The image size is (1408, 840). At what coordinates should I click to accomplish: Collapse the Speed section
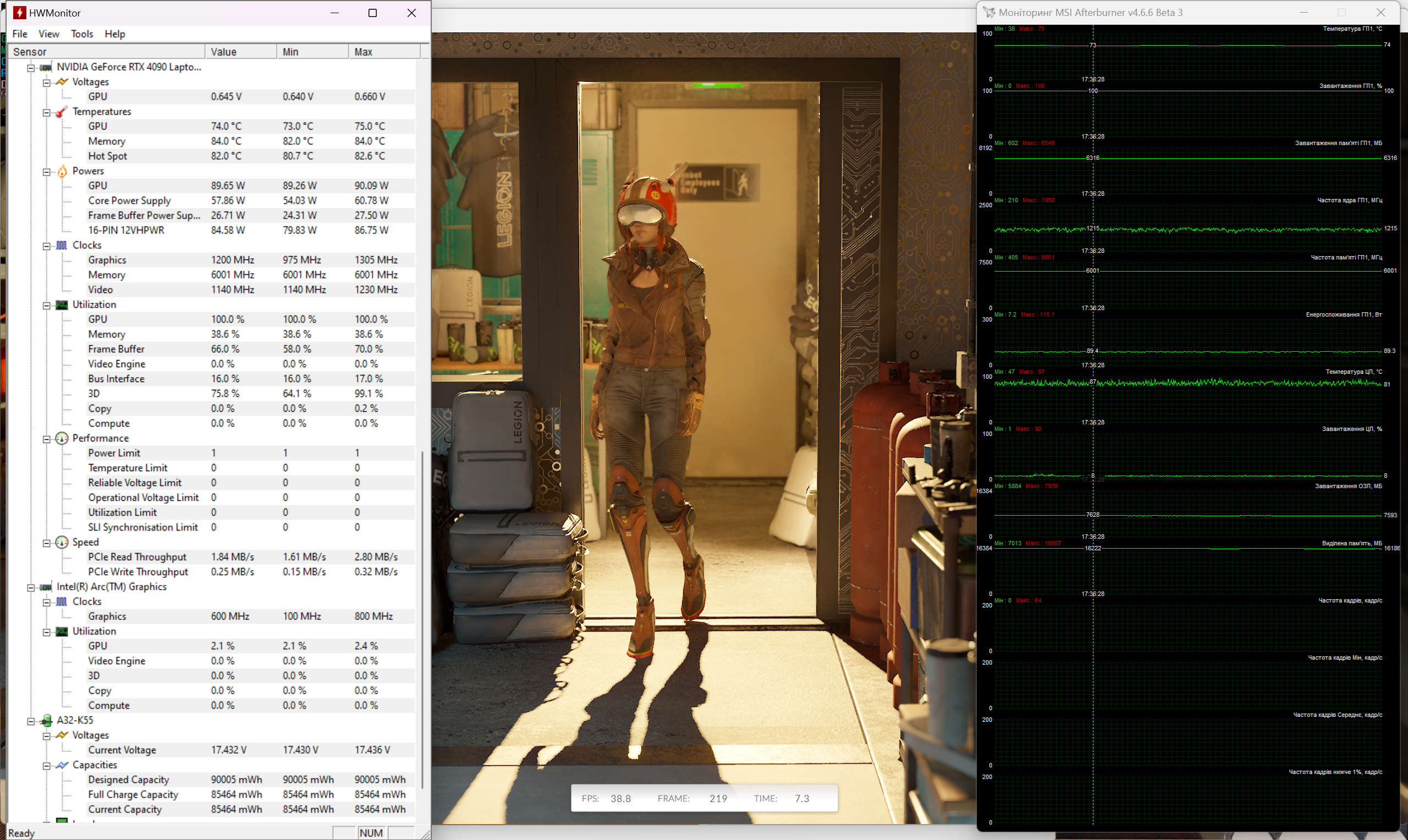click(x=47, y=543)
